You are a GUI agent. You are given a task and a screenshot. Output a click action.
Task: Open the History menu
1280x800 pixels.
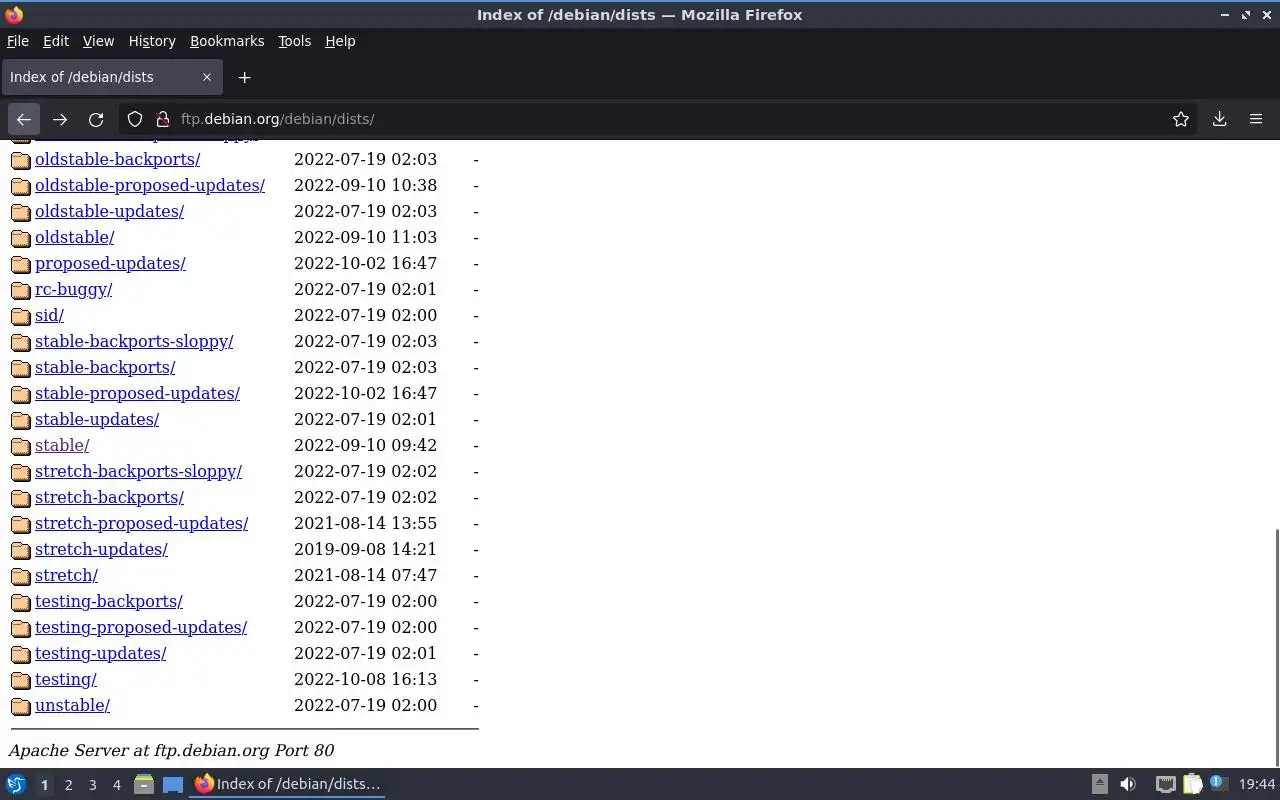tap(152, 41)
